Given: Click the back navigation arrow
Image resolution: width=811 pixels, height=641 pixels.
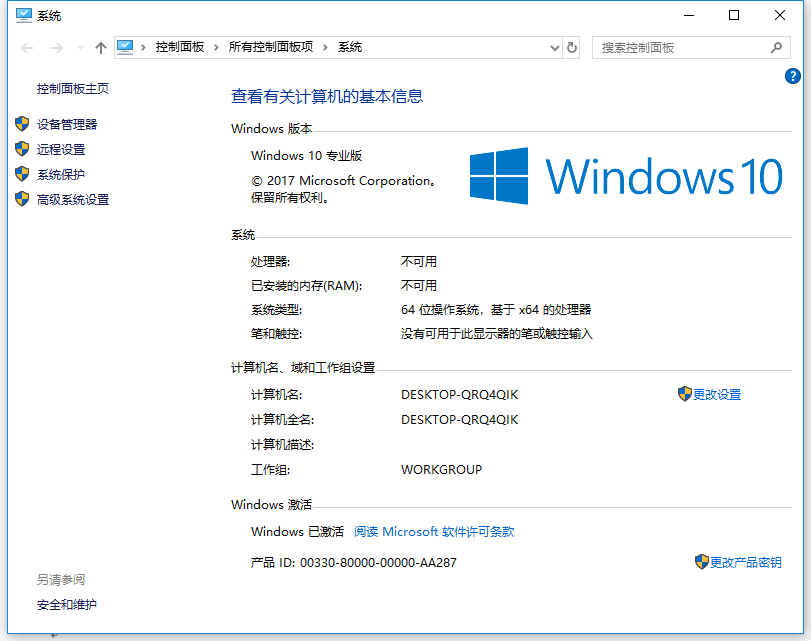Looking at the screenshot, I should [27, 48].
